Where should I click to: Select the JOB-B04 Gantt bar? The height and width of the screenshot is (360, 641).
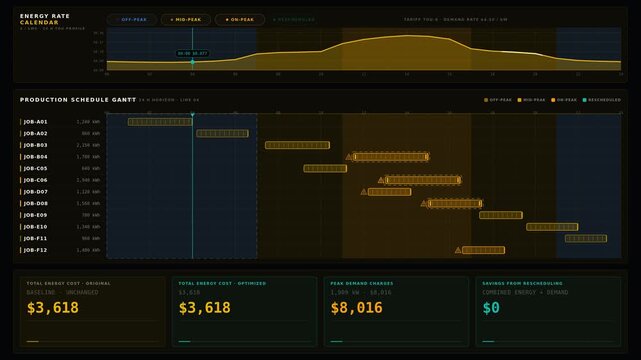pos(391,157)
